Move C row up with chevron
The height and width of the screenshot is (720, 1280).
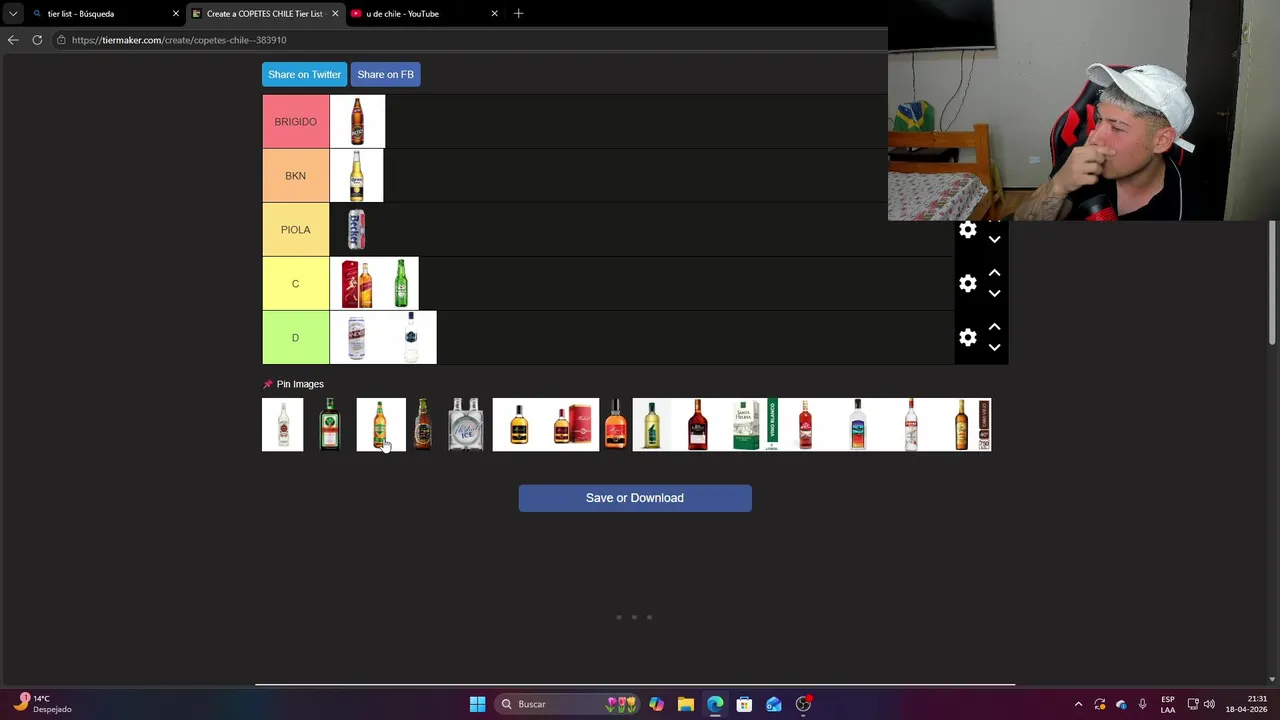pos(994,273)
